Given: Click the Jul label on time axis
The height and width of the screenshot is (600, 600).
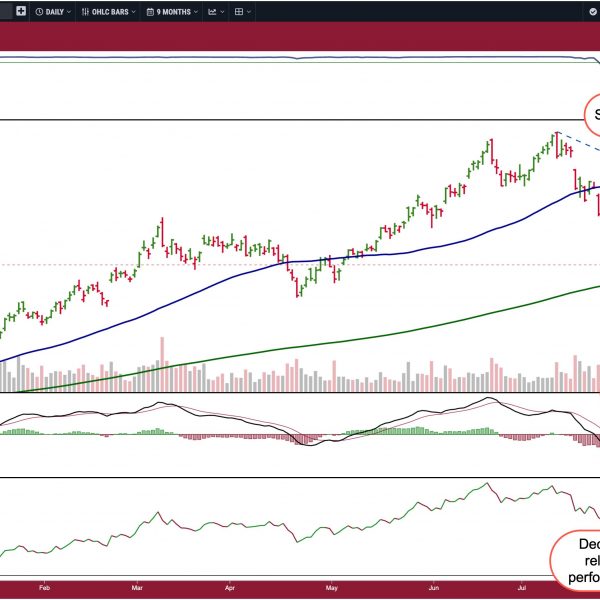Looking at the screenshot, I should click(x=522, y=587).
